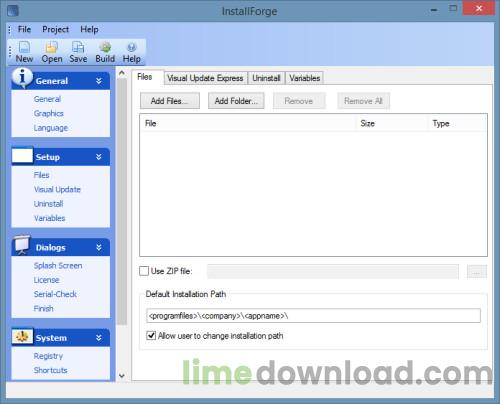Image resolution: width=500 pixels, height=404 pixels.
Task: Switch to the Variables tab
Action: coord(305,78)
